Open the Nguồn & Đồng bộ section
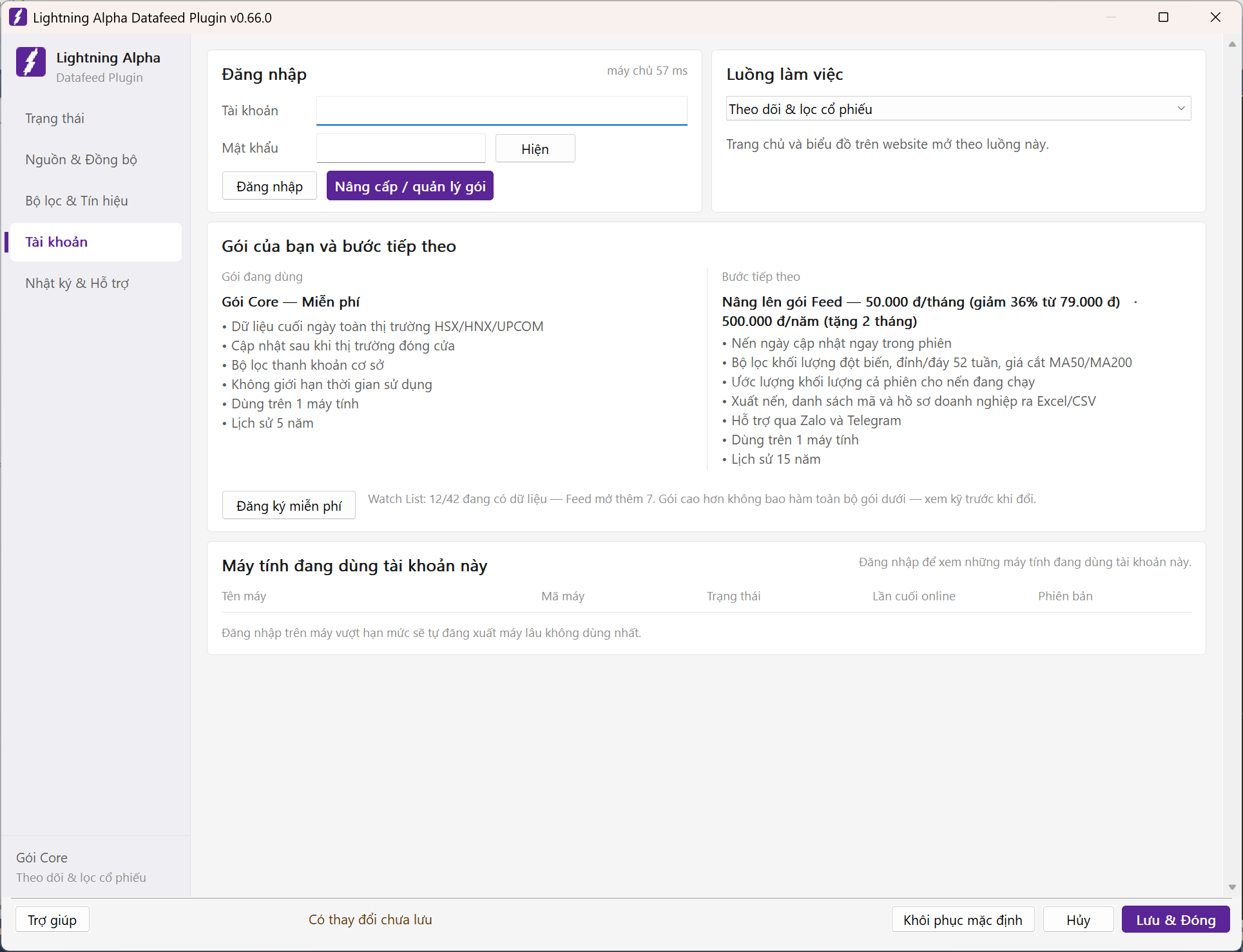 pyautogui.click(x=95, y=160)
